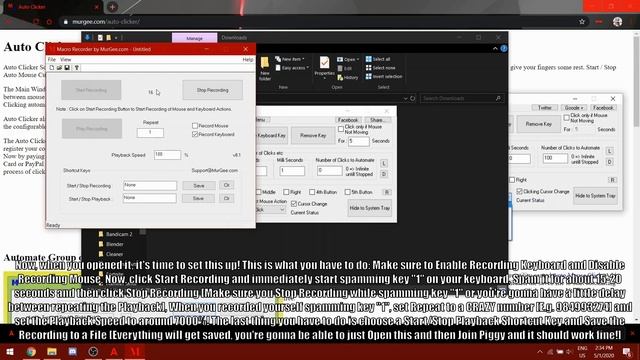Click the Discord icon on the taskbar
Viewport: 640px width, 360px height.
72,351
